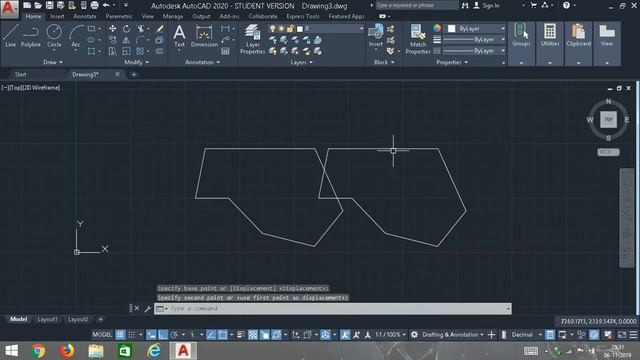Screen dimensions: 640x360
Task: Expand the Draw panel dropdown
Action: tap(53, 62)
